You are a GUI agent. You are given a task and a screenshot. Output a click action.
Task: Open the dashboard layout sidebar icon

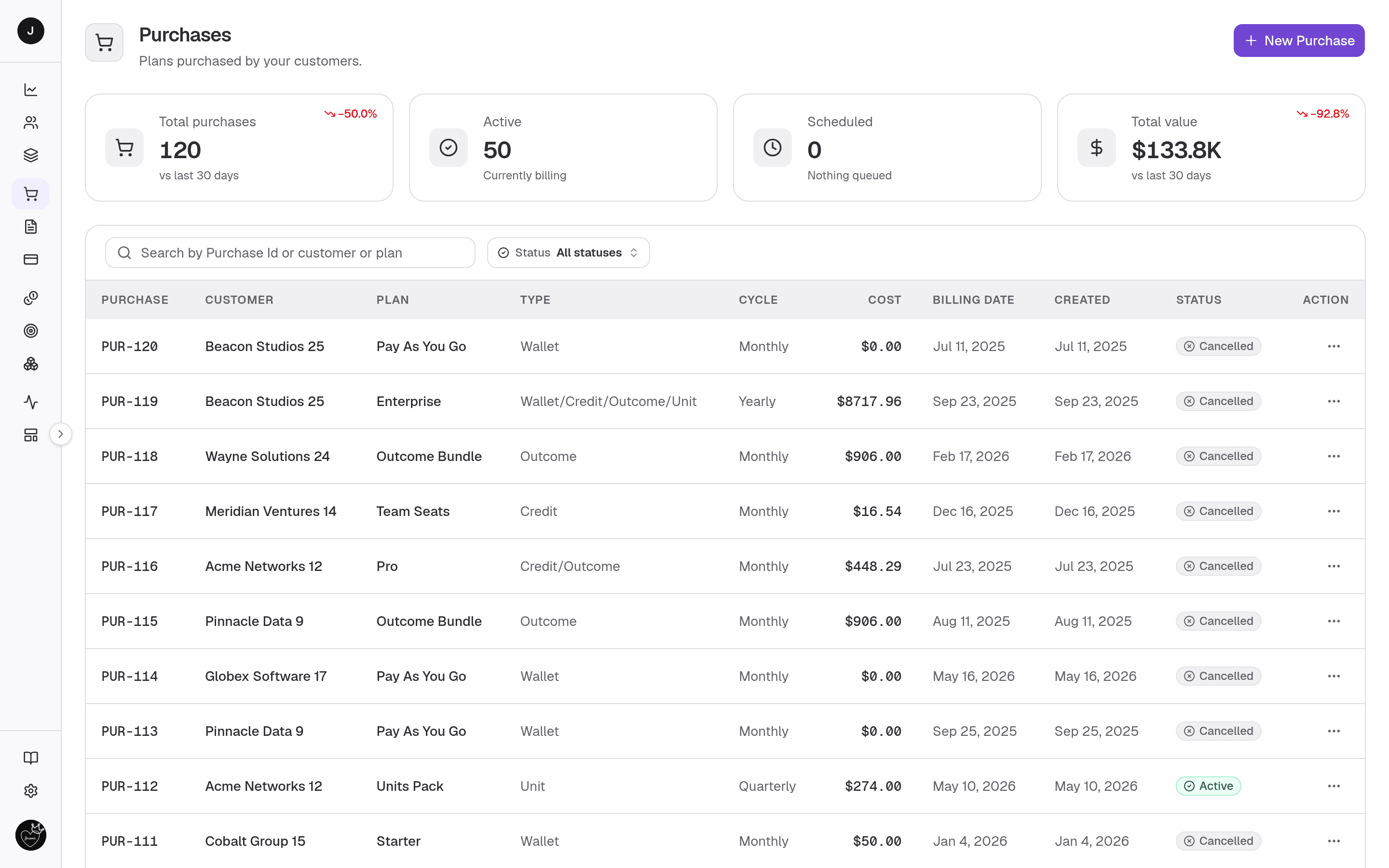(30, 434)
